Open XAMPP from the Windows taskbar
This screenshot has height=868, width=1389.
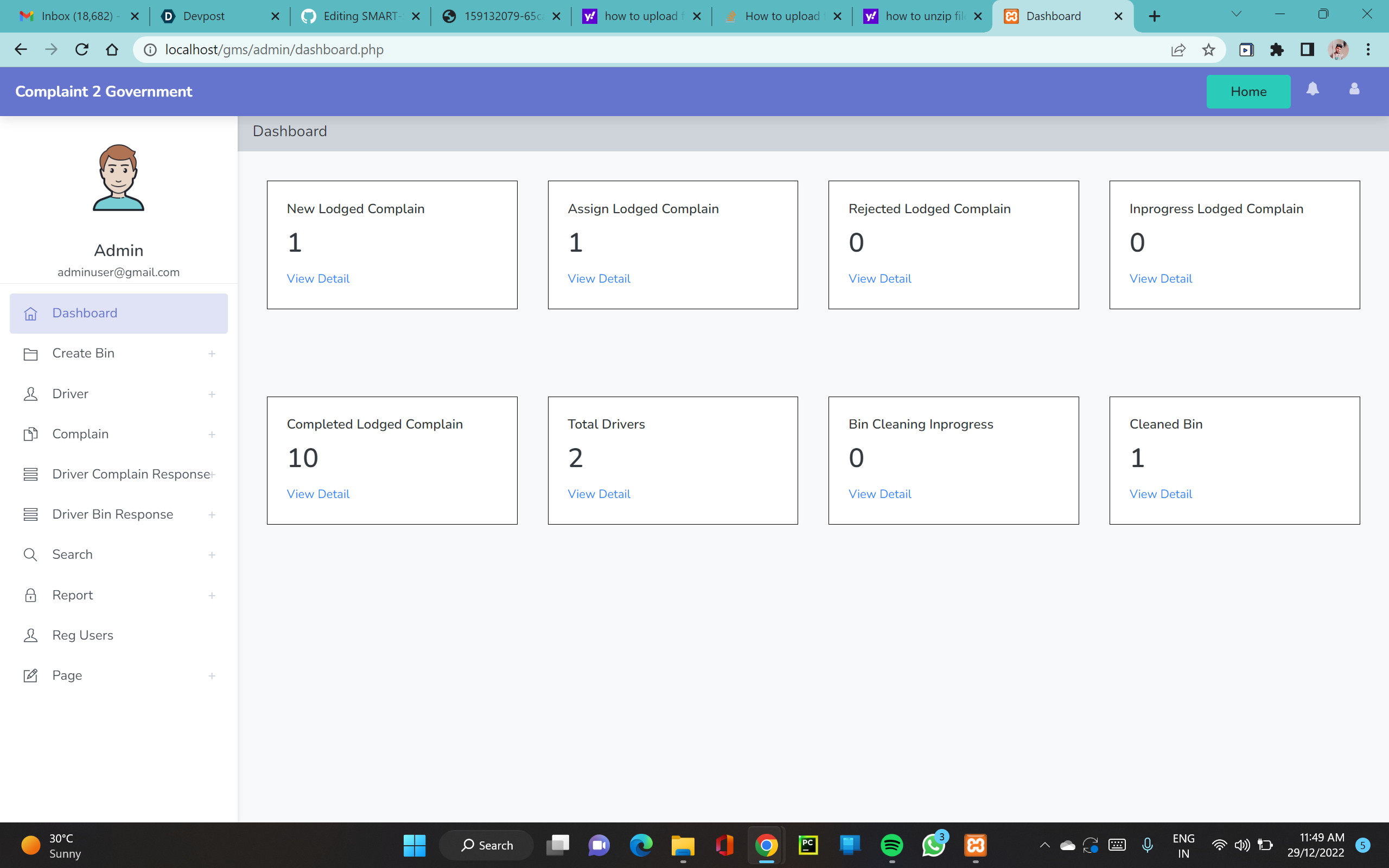[975, 845]
